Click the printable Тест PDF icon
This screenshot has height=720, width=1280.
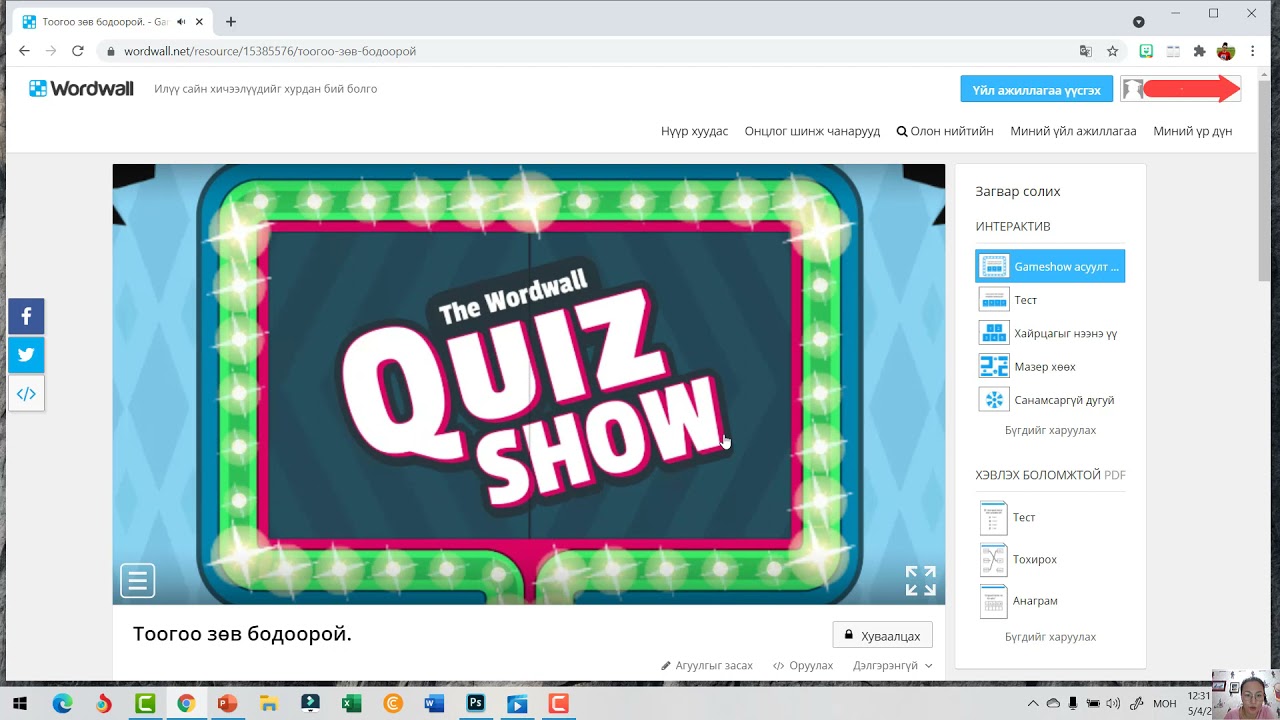(x=994, y=518)
